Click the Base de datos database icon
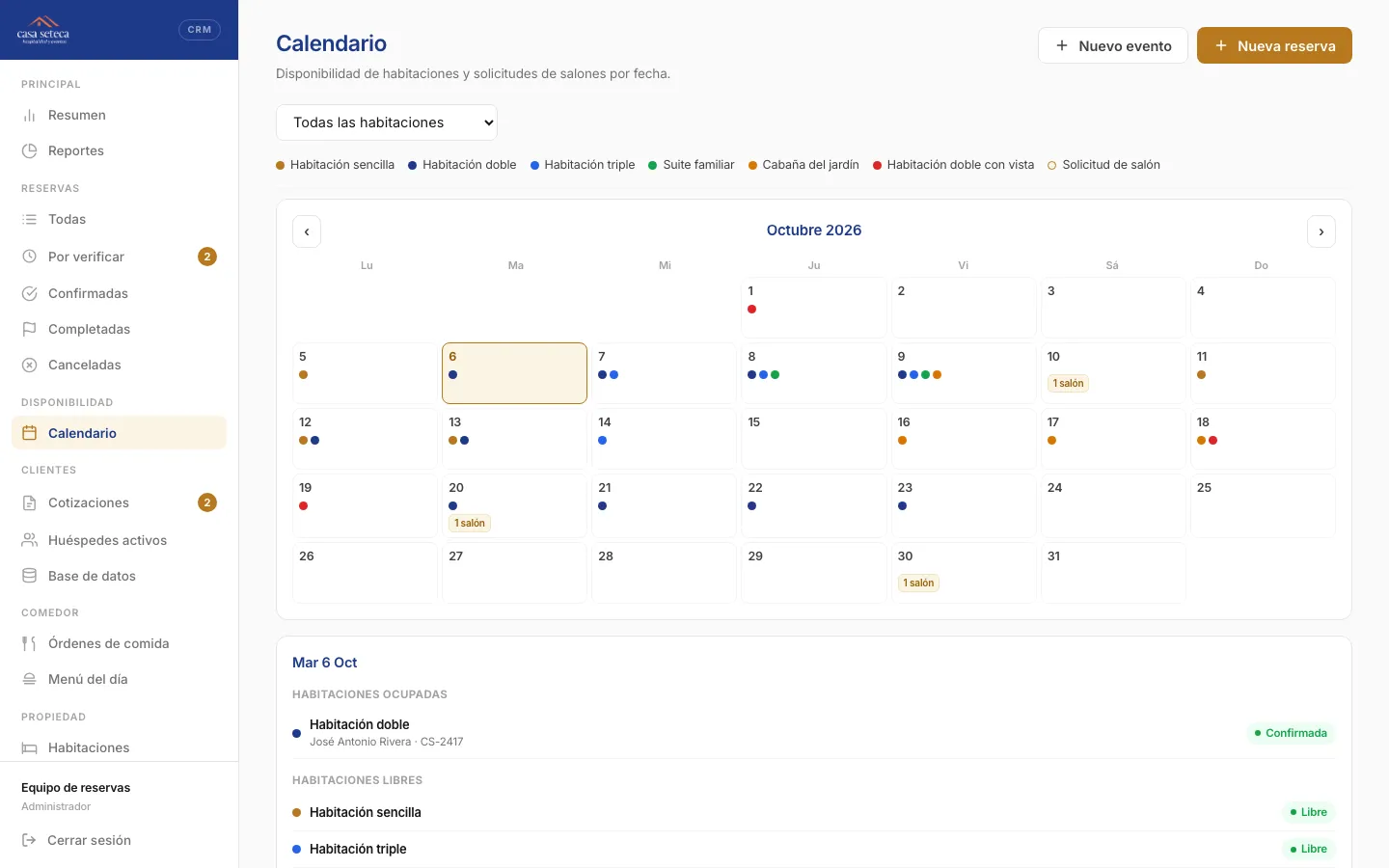This screenshot has width=1389, height=868. point(29,576)
